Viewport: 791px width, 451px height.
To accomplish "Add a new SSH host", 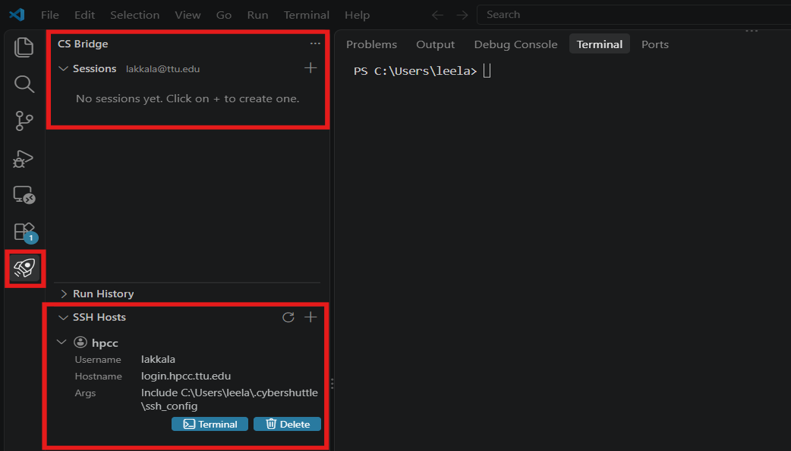I will coord(311,317).
